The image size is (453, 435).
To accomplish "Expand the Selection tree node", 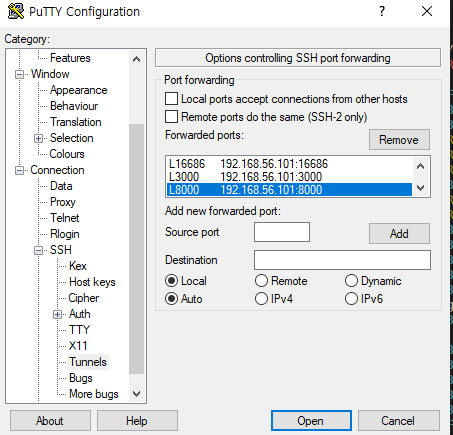I will pos(39,138).
